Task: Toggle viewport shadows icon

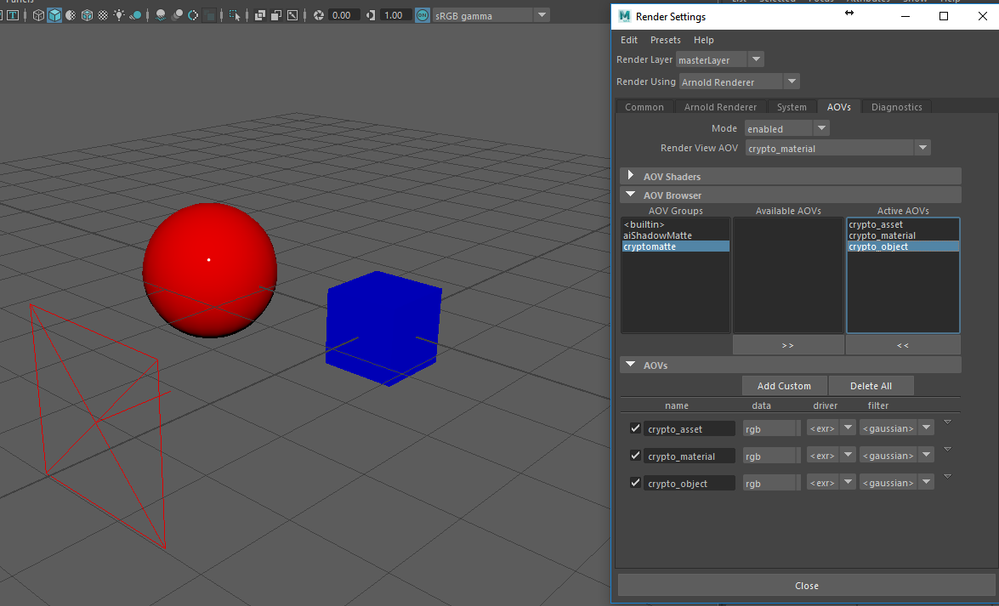Action: point(135,15)
